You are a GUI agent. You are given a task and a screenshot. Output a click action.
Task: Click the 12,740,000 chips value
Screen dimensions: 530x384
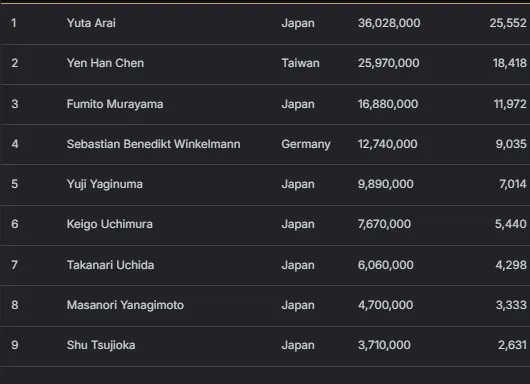tap(388, 144)
